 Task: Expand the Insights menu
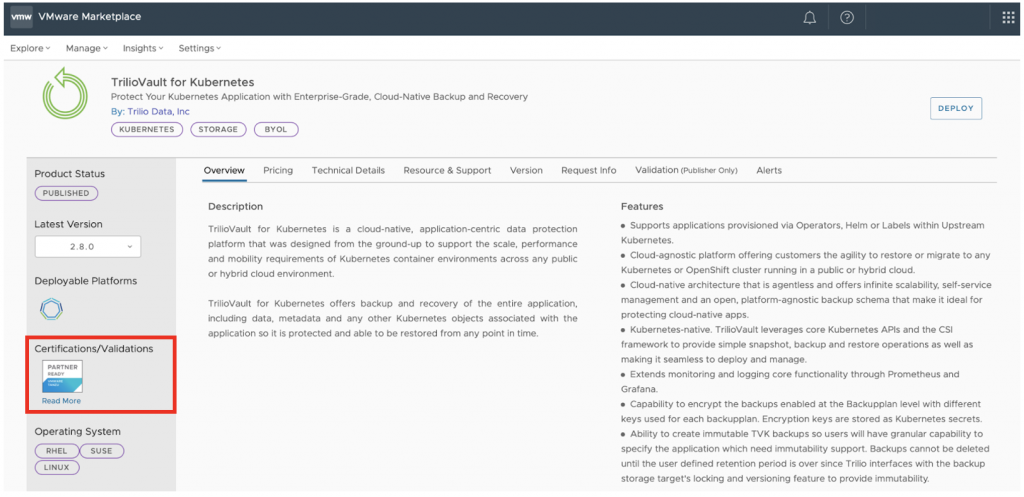[x=143, y=48]
